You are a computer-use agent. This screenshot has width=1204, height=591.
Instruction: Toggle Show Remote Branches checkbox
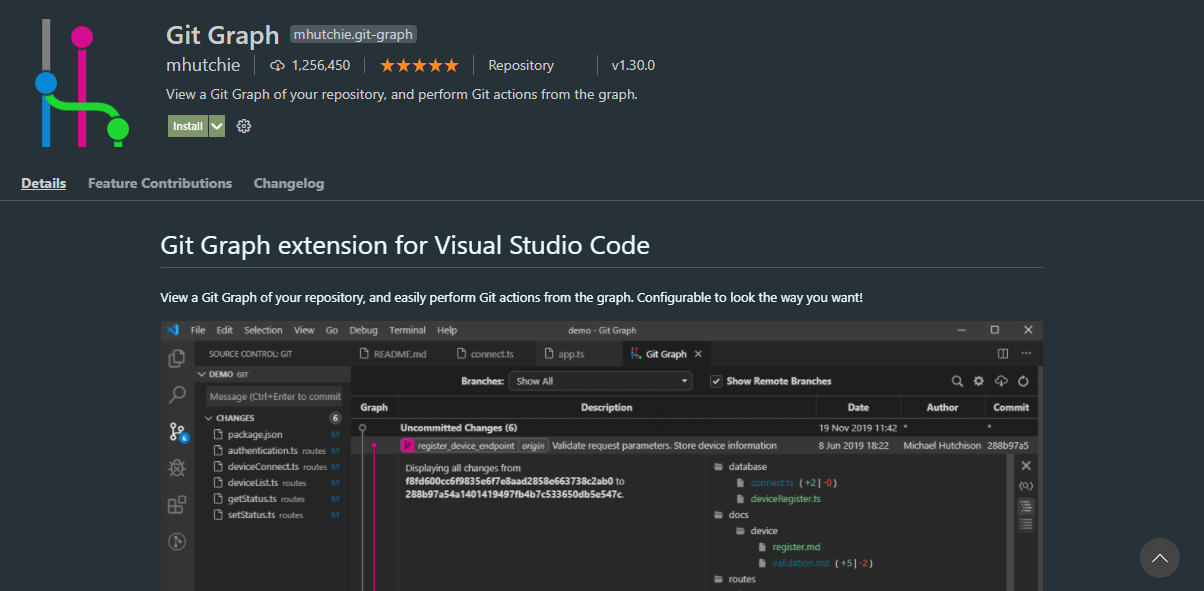(x=716, y=381)
